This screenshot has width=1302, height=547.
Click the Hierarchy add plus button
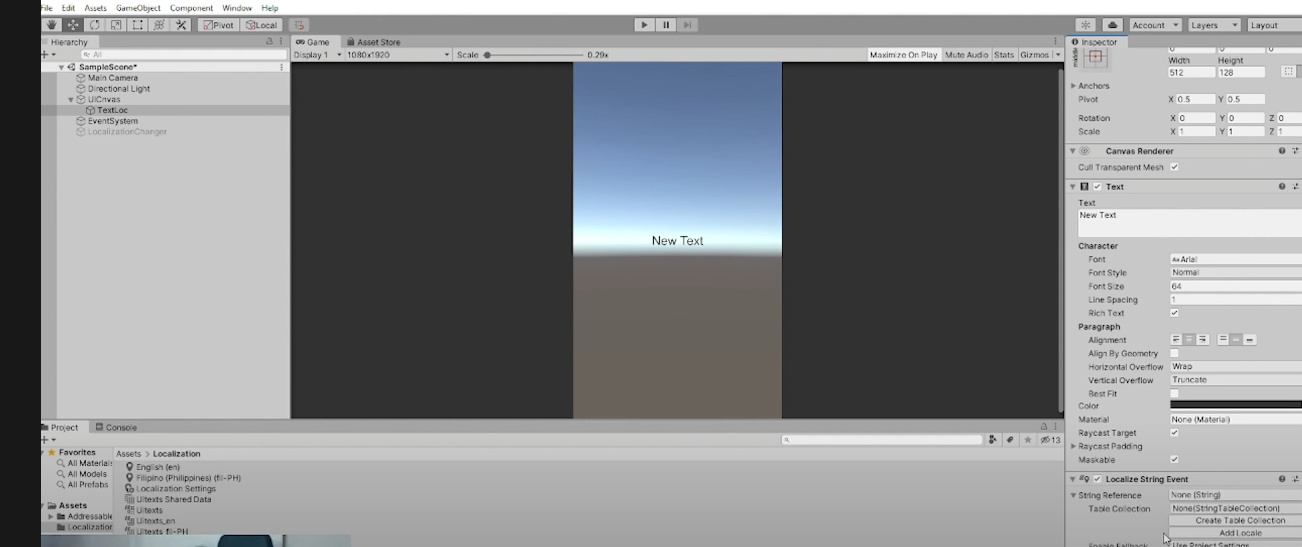click(x=47, y=55)
